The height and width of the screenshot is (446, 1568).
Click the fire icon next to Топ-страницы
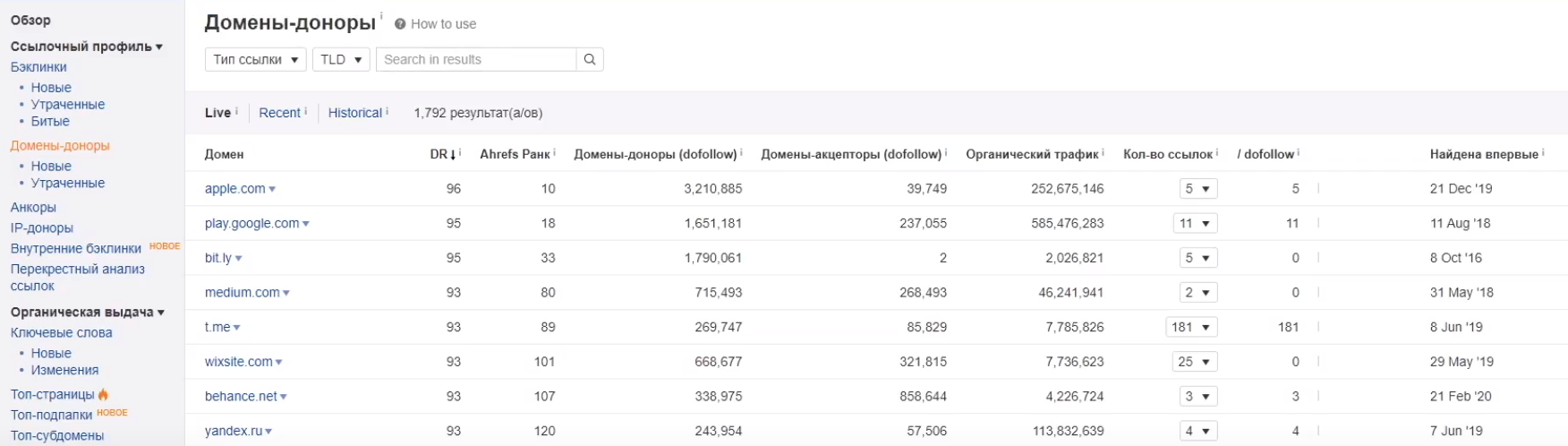(104, 394)
